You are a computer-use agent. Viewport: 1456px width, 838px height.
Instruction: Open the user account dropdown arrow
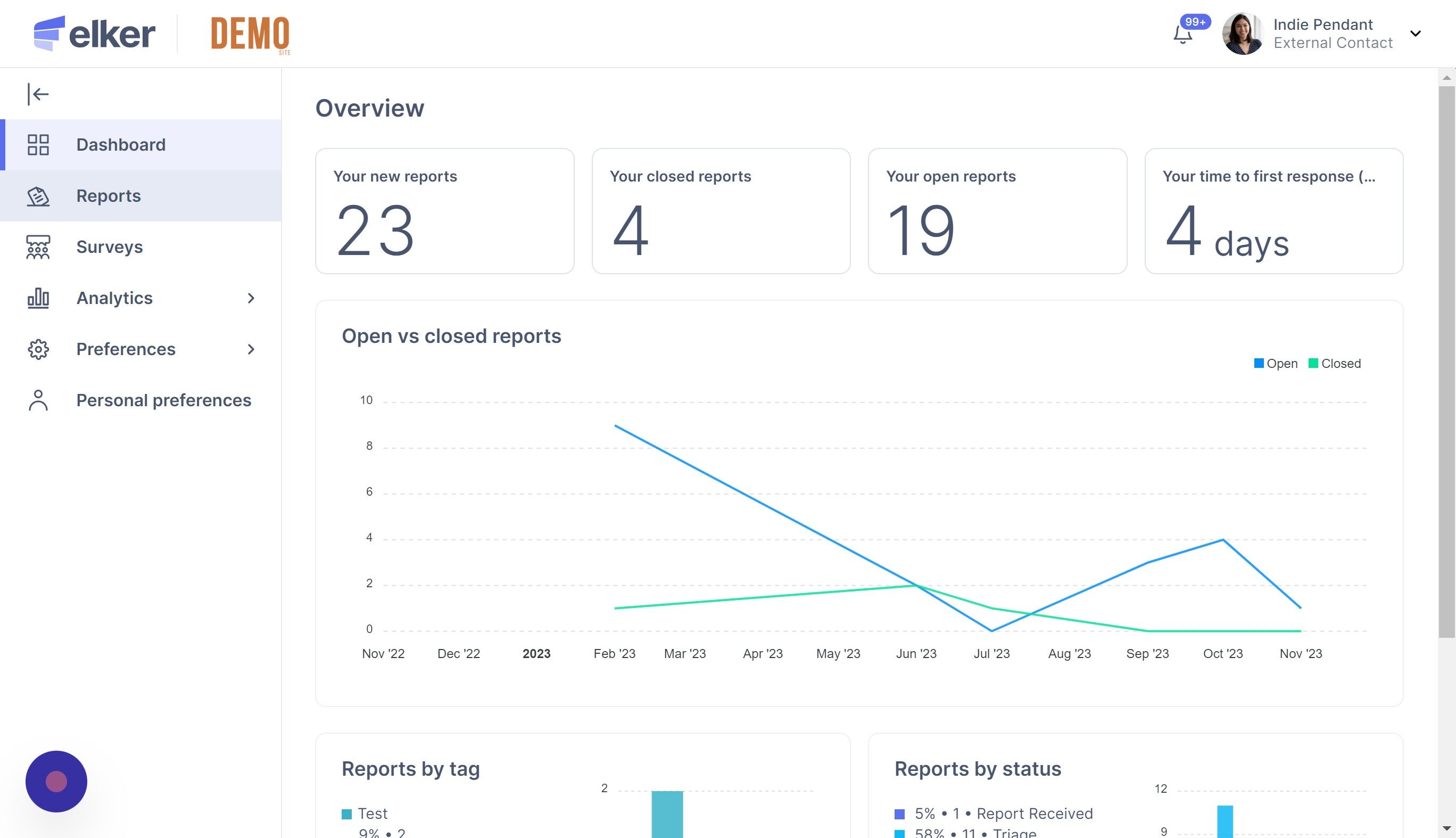pyautogui.click(x=1416, y=34)
